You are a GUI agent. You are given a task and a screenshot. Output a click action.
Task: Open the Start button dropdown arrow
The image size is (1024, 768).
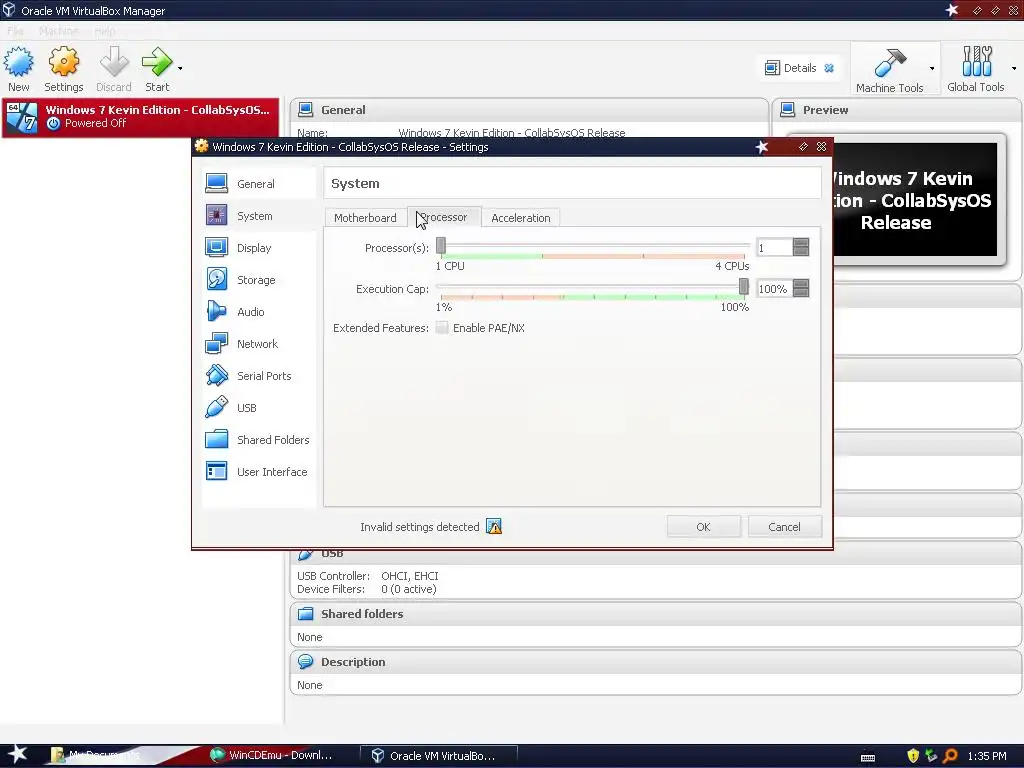[x=180, y=68]
